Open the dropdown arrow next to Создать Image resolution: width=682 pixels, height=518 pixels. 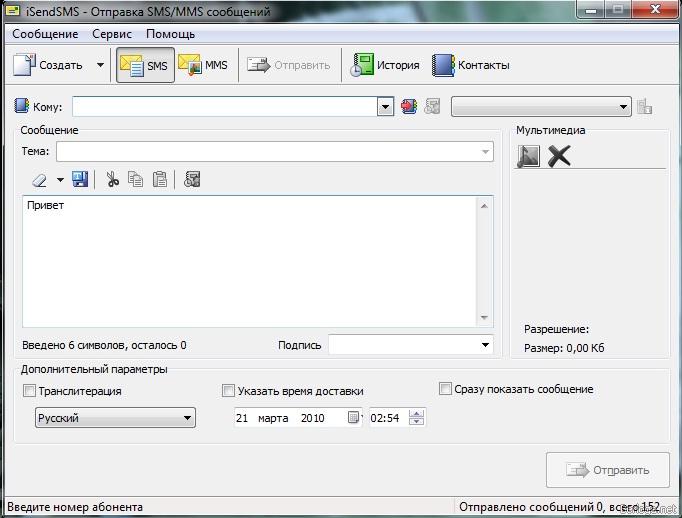100,65
